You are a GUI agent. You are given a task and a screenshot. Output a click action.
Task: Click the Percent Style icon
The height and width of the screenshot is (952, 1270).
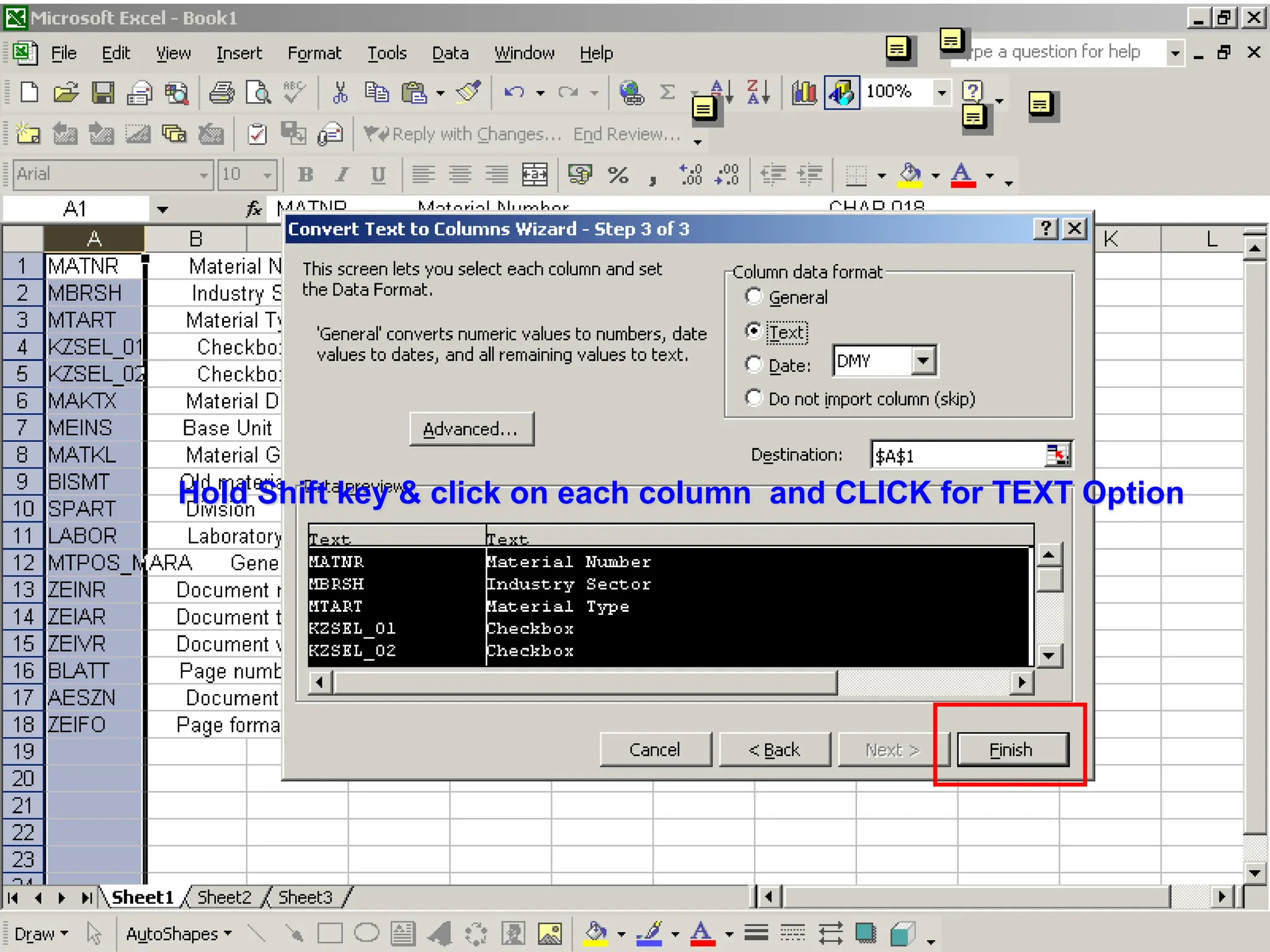618,175
